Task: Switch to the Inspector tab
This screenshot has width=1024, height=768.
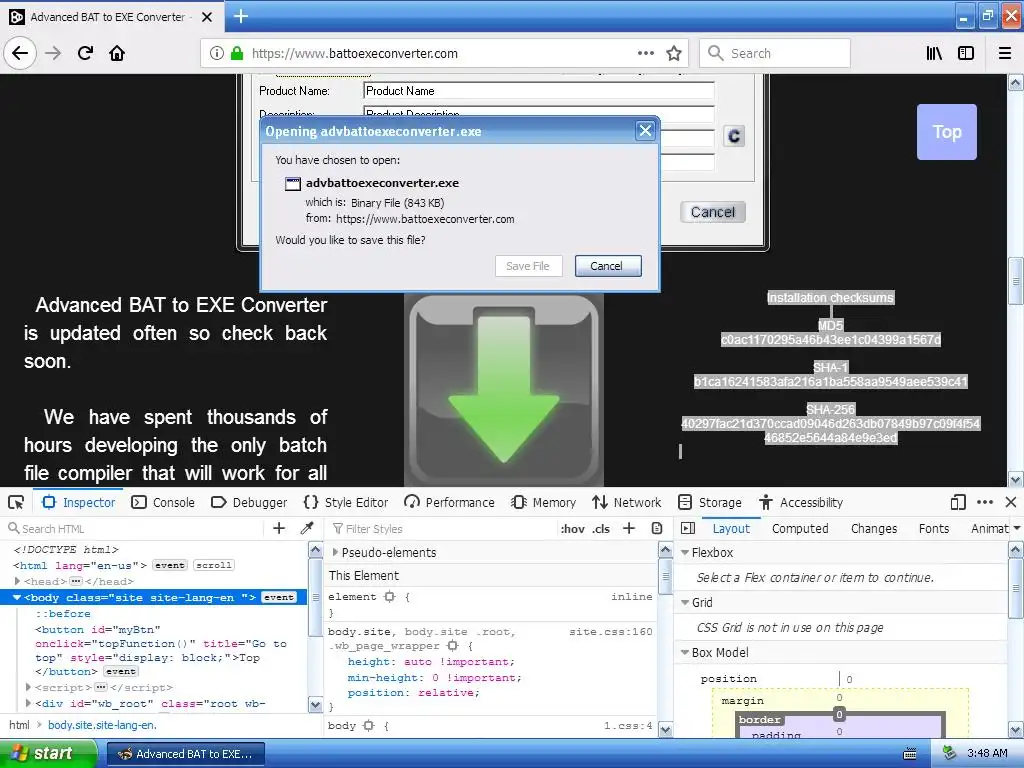Action: [78, 502]
